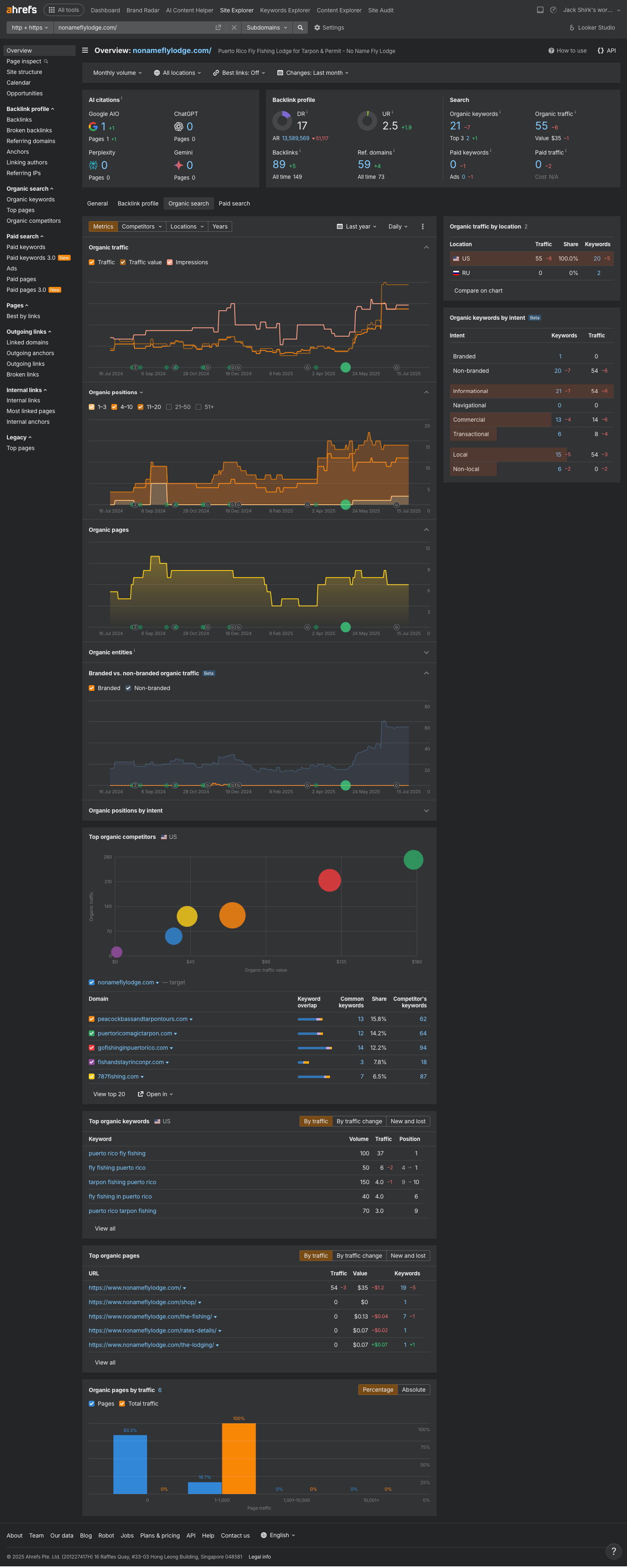Click the hamburger menu next to Overview
This screenshot has height=1568, width=627.
pos(85,51)
